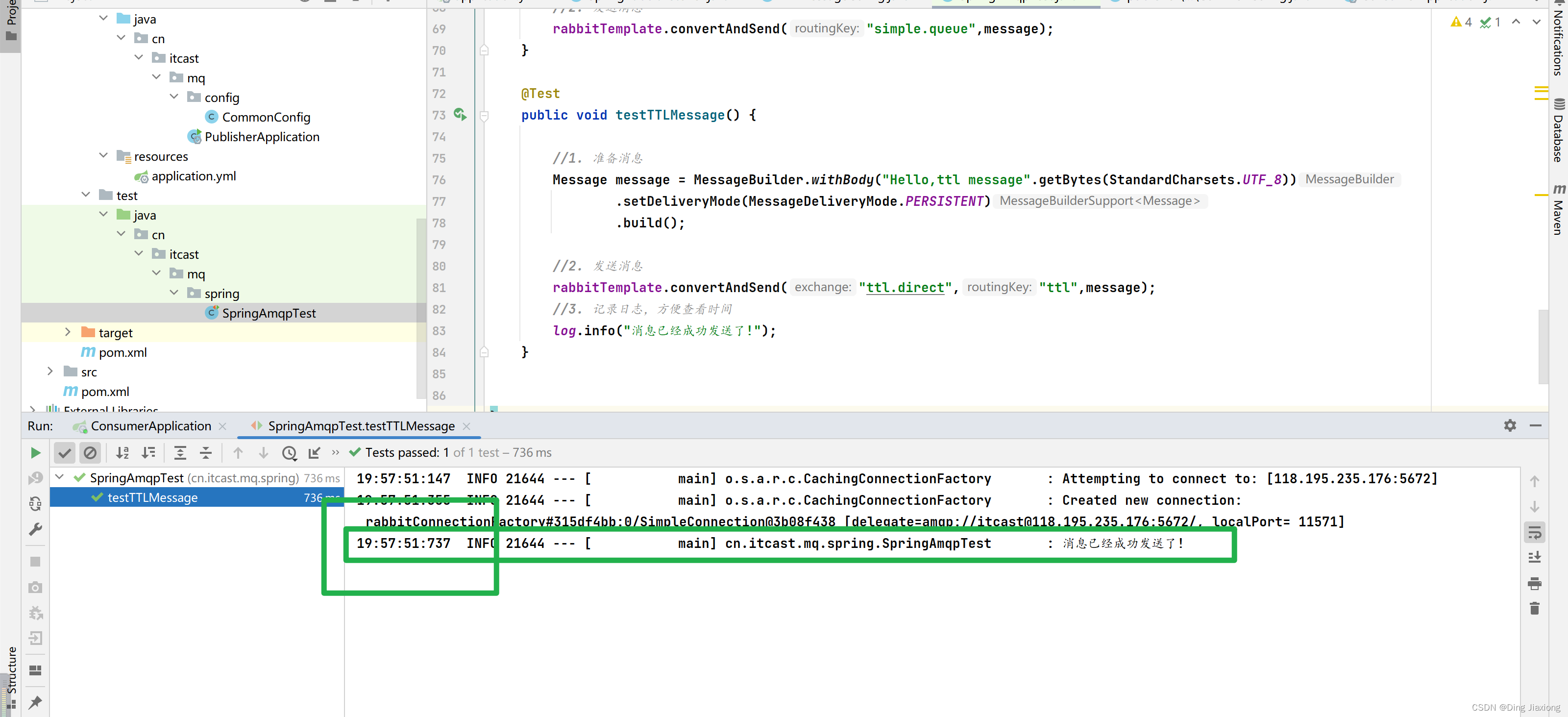The image size is (1568, 717).
Task: Sort test results by duration
Action: (148, 453)
